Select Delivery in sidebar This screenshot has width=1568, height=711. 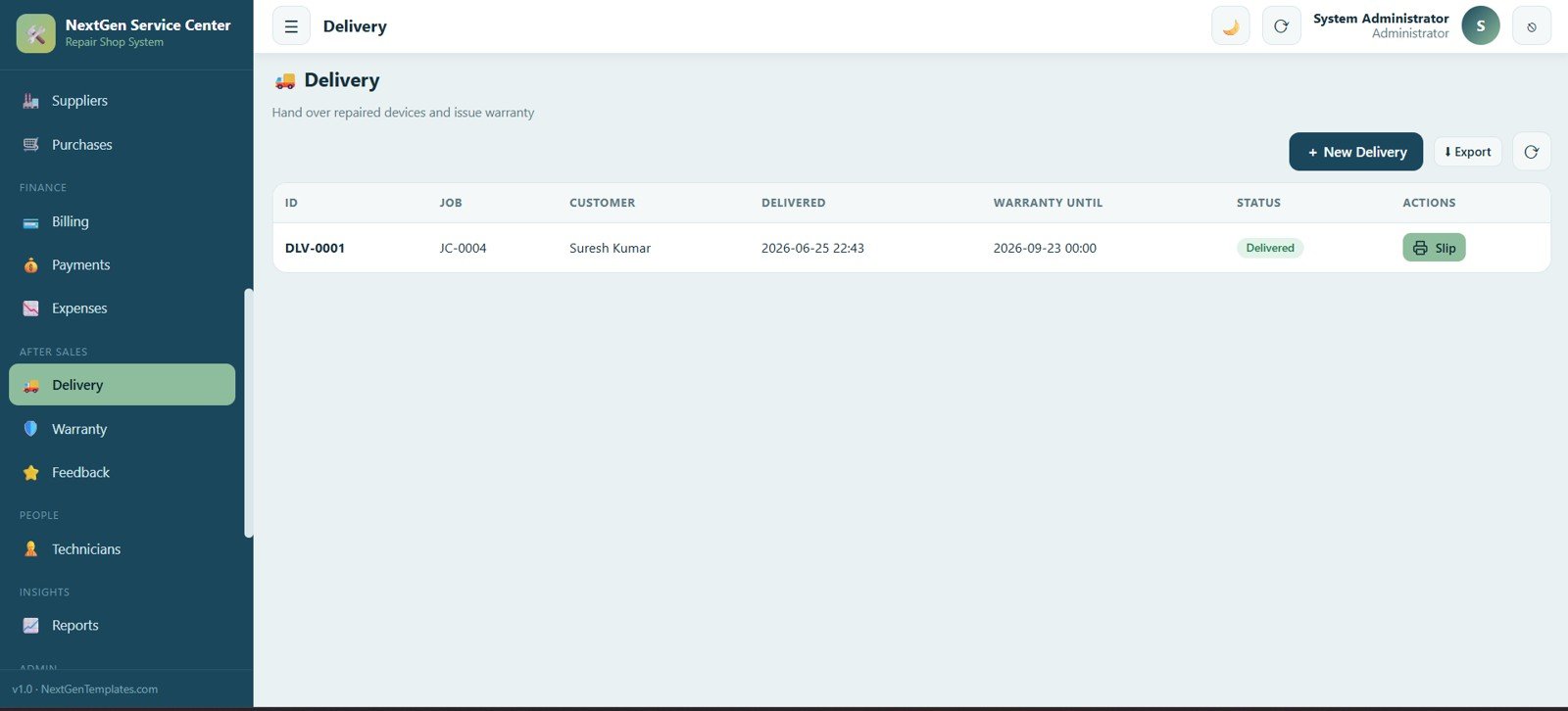pos(122,385)
